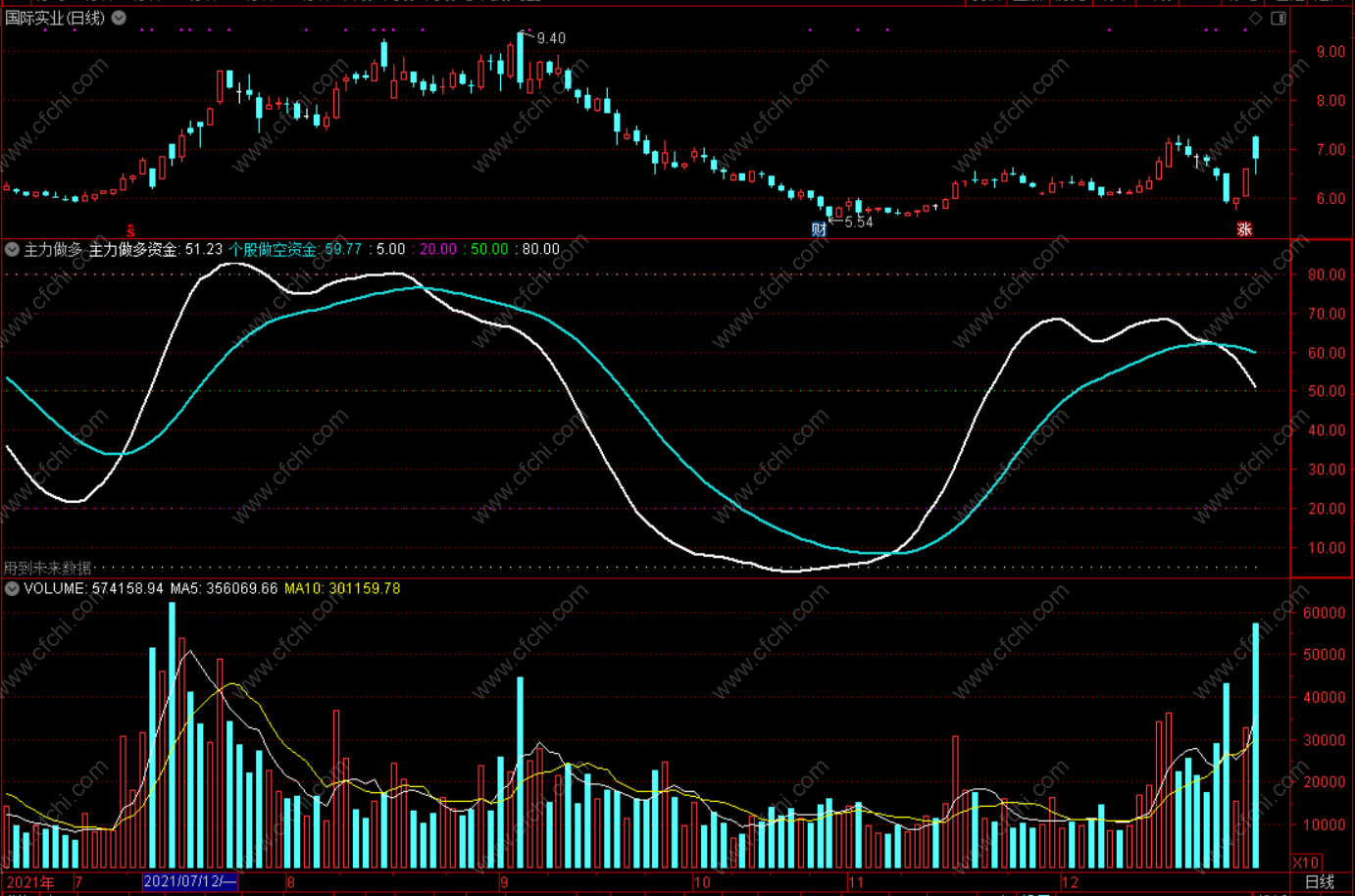Viewport: 1355px width, 896px height.
Task: Select the VOLUME: 574158.94 readout
Action: [x=93, y=588]
